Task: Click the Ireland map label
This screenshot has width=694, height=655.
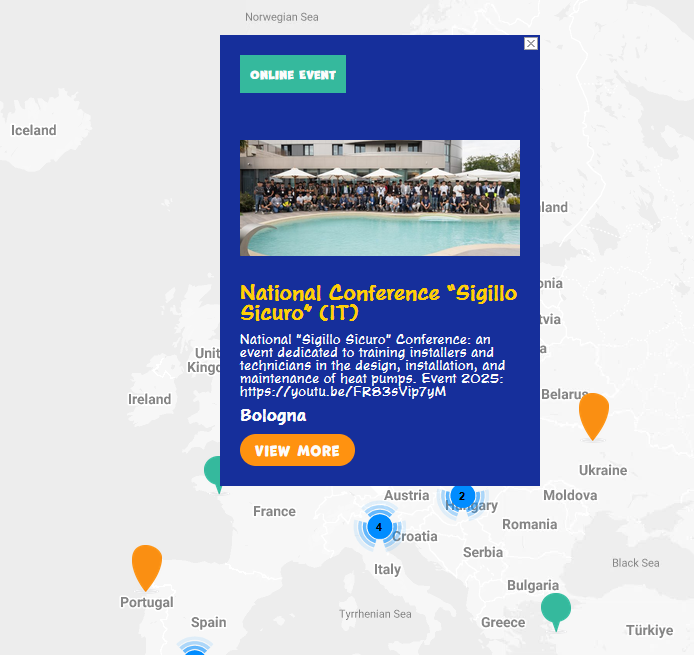Action: pos(150,399)
